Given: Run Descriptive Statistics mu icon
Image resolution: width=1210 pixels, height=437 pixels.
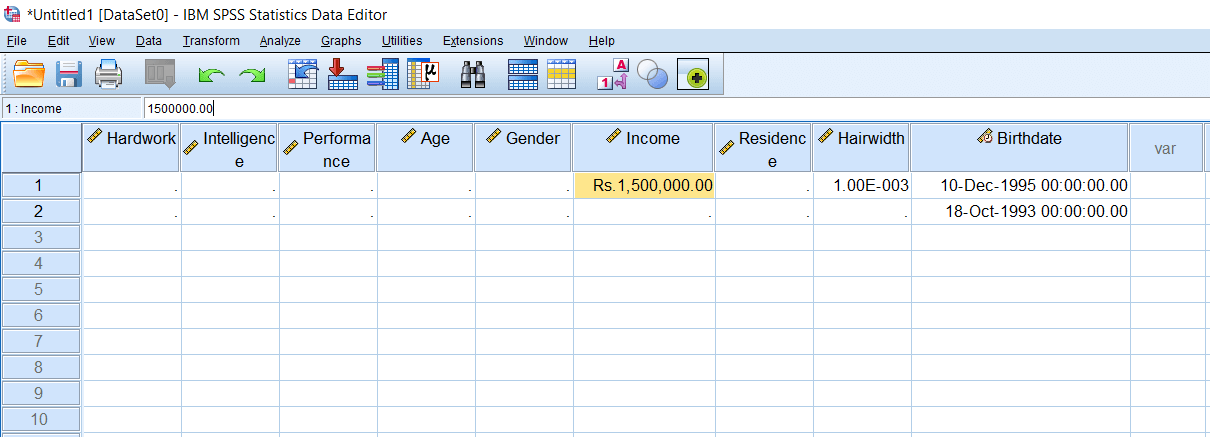Looking at the screenshot, I should click(423, 74).
